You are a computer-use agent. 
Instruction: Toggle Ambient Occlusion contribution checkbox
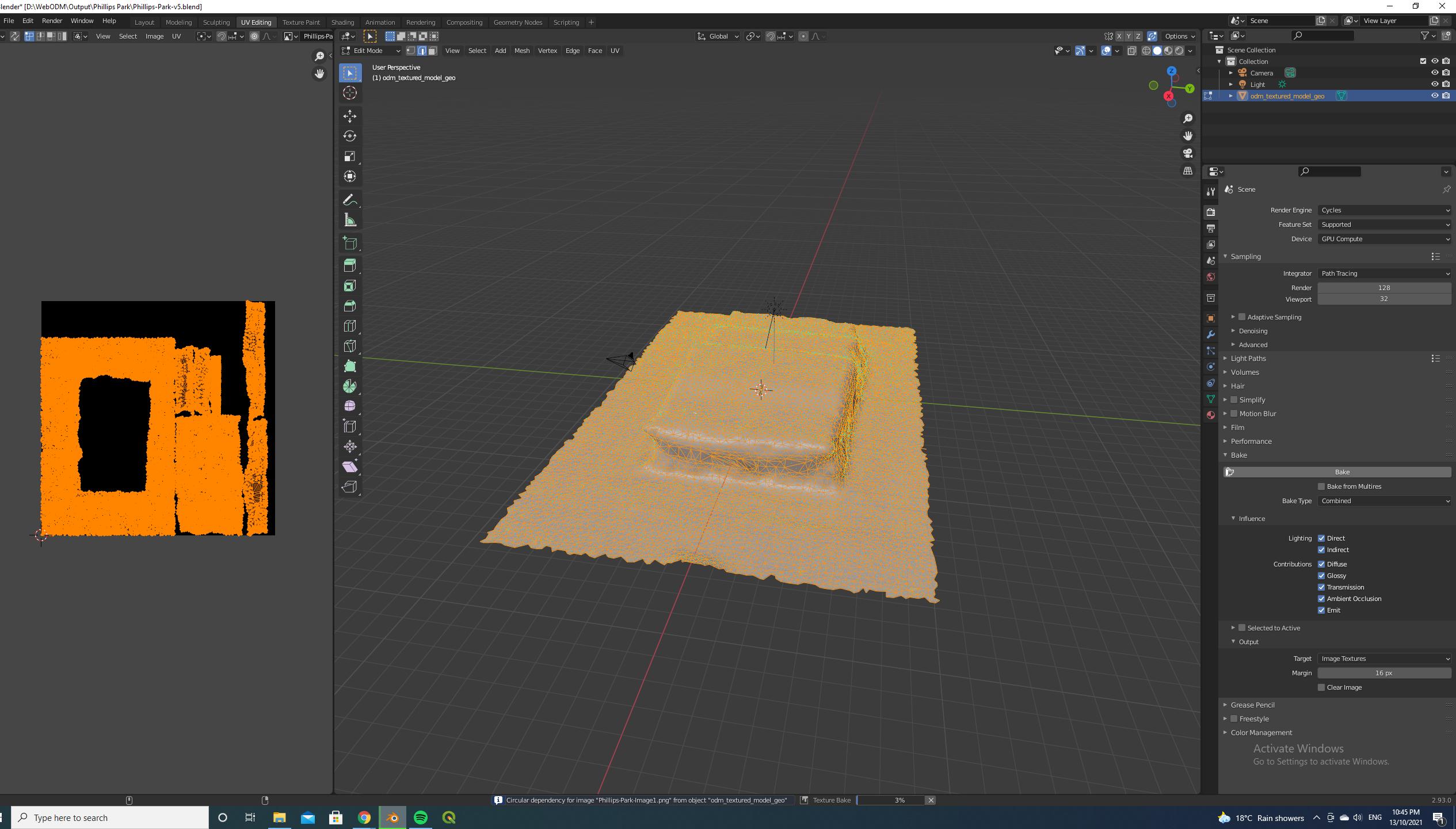[x=1321, y=598]
